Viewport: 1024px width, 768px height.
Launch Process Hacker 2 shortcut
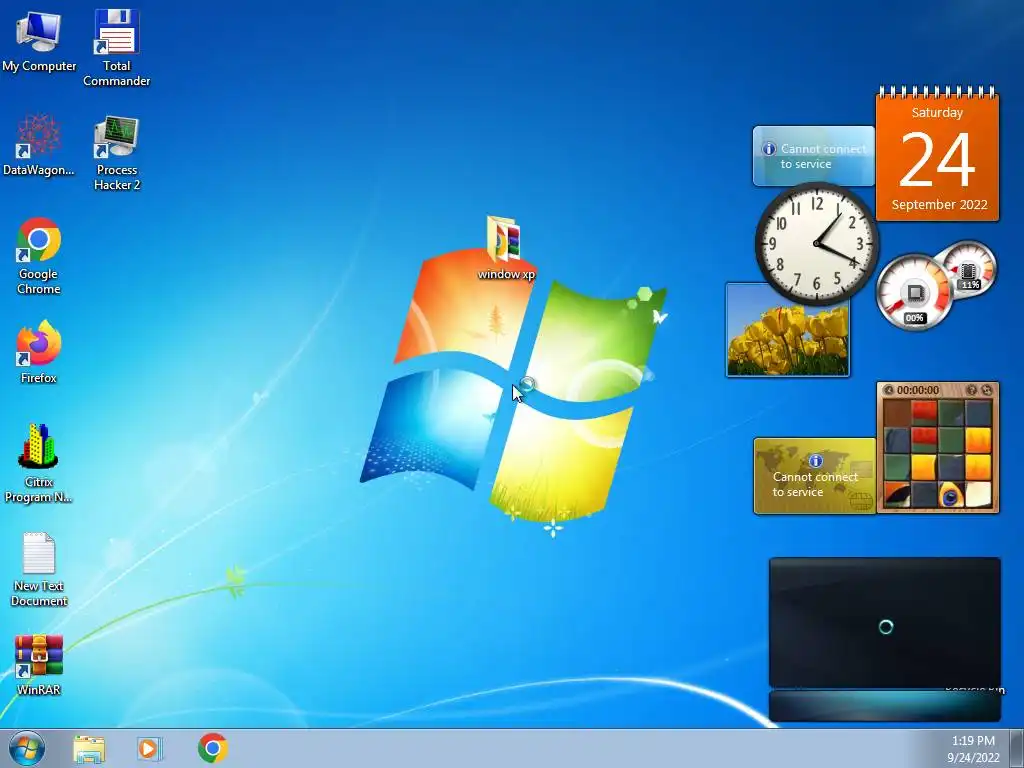click(x=117, y=153)
